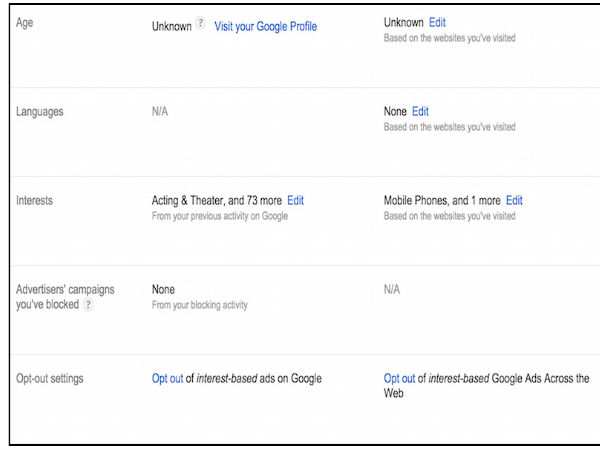
Task: Edit the Acting & Theater interests
Action: 295,200
